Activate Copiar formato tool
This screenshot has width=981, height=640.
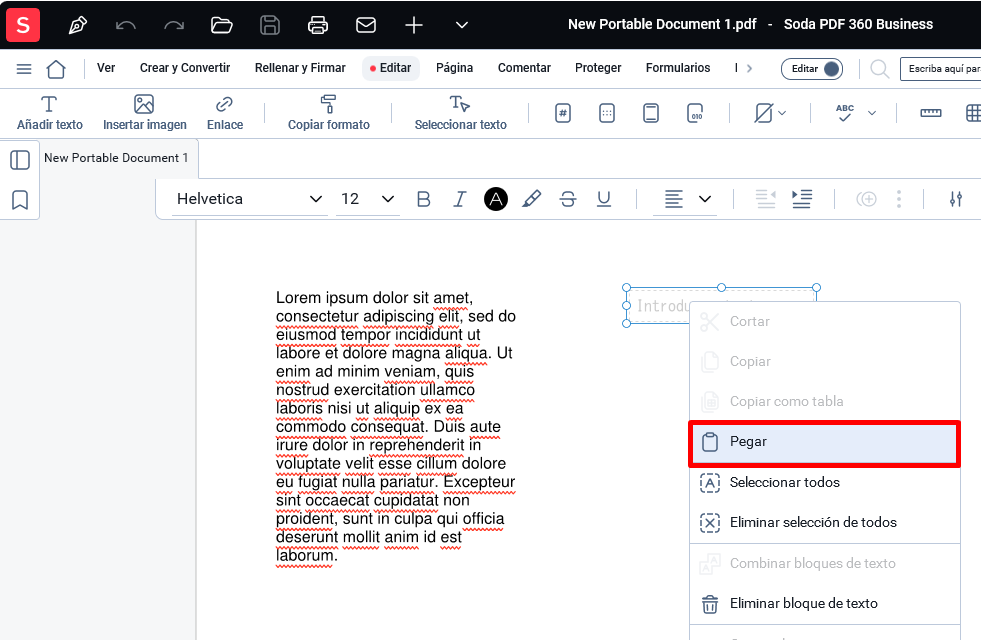pyautogui.click(x=328, y=113)
